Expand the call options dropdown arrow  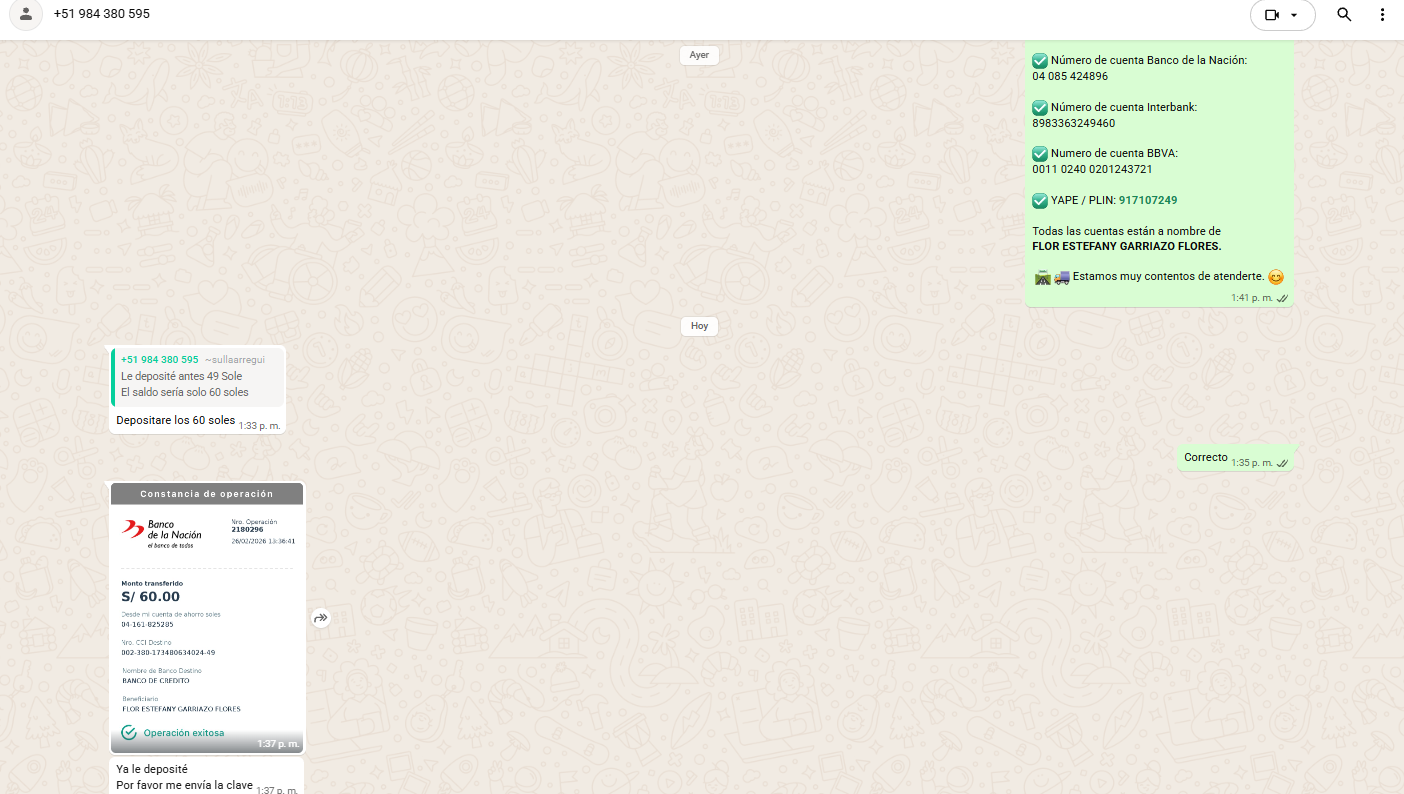pyautogui.click(x=1294, y=15)
